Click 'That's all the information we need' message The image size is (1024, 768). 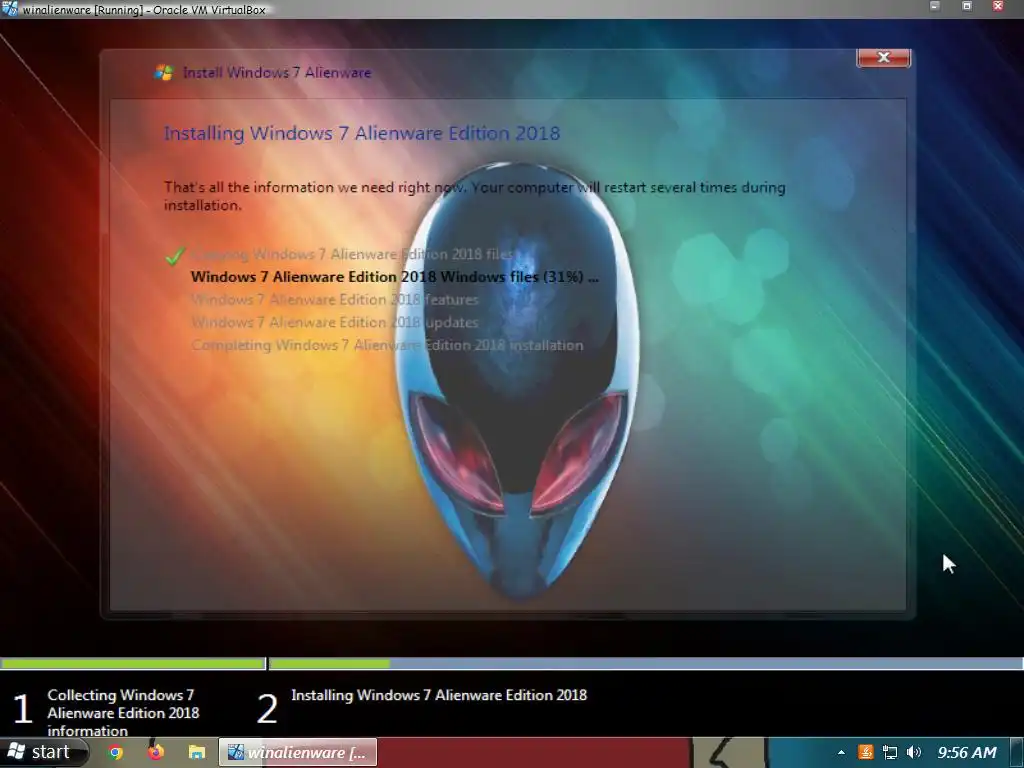pos(474,196)
